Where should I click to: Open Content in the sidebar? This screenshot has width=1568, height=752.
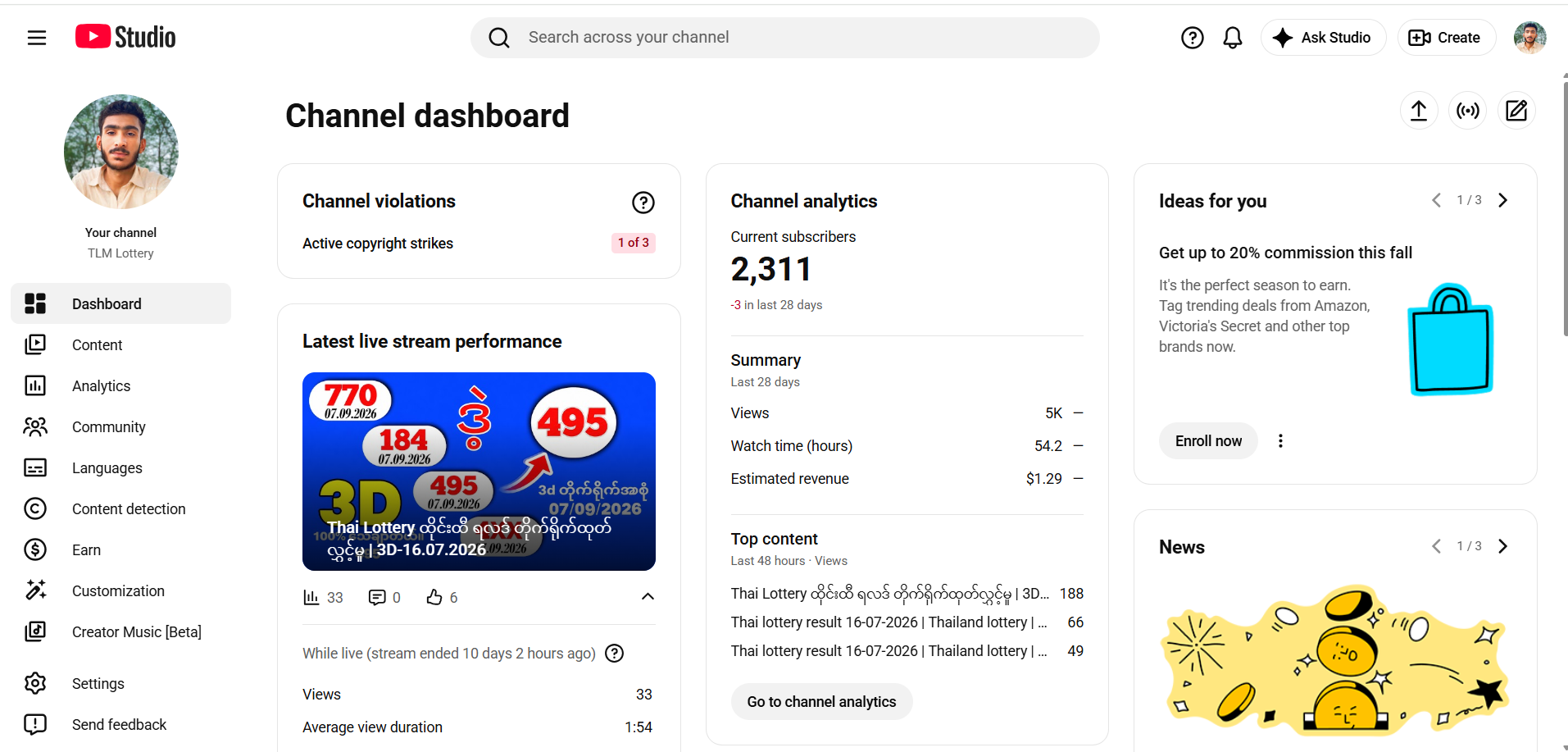click(x=121, y=345)
